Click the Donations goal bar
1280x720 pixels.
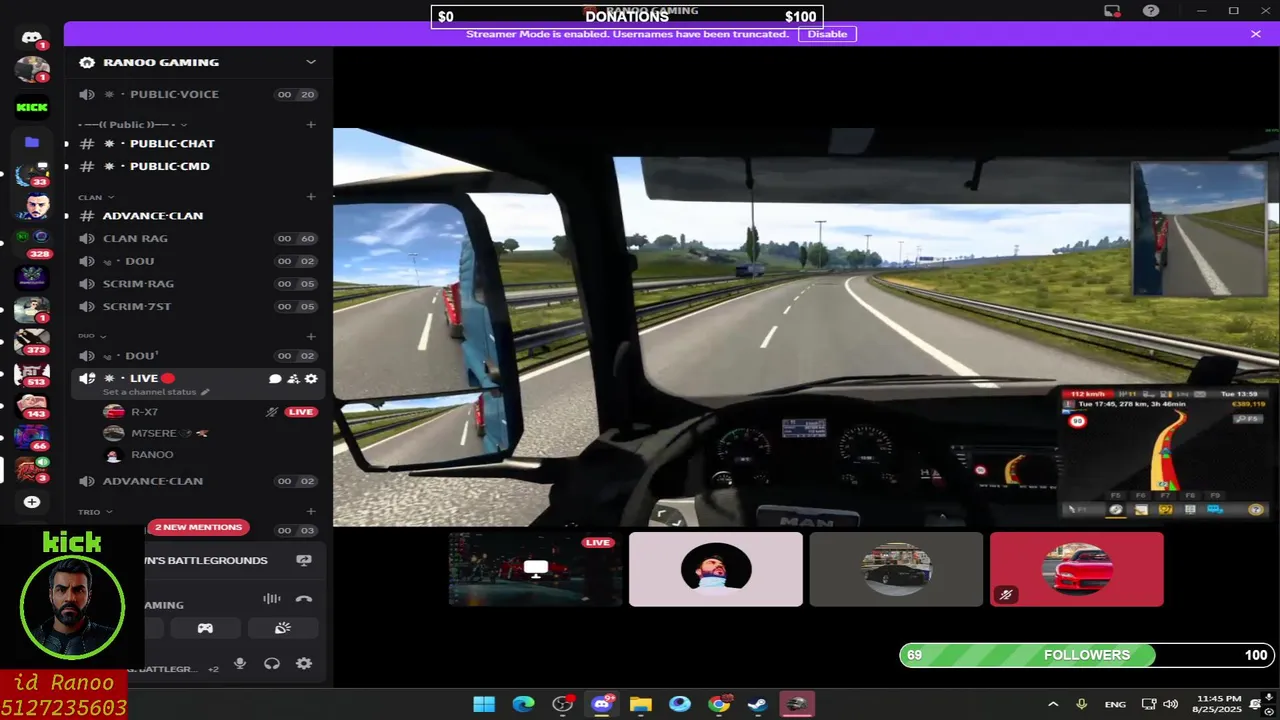pyautogui.click(x=627, y=17)
